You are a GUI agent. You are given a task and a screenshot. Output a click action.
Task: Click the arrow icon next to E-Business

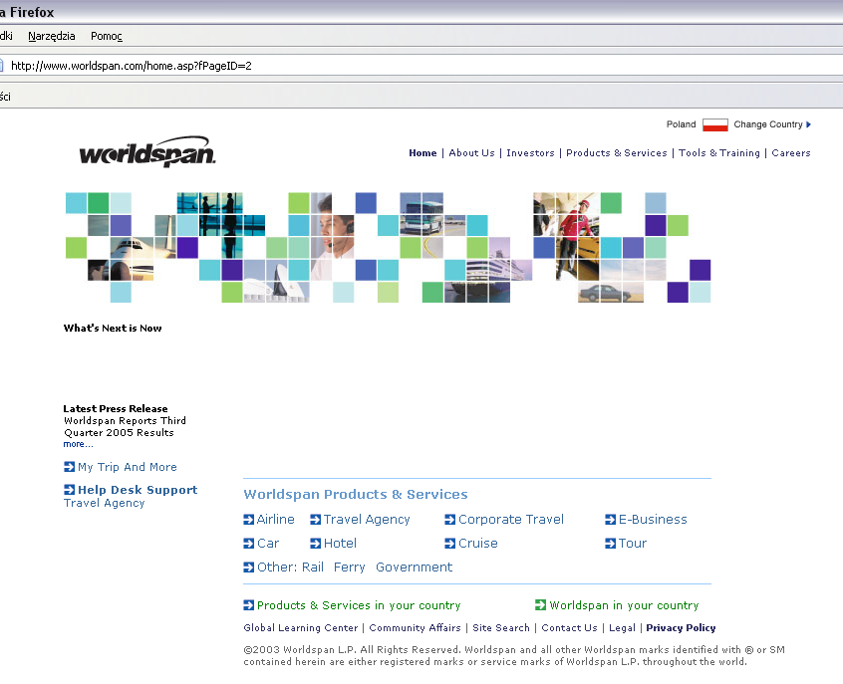tap(610, 519)
